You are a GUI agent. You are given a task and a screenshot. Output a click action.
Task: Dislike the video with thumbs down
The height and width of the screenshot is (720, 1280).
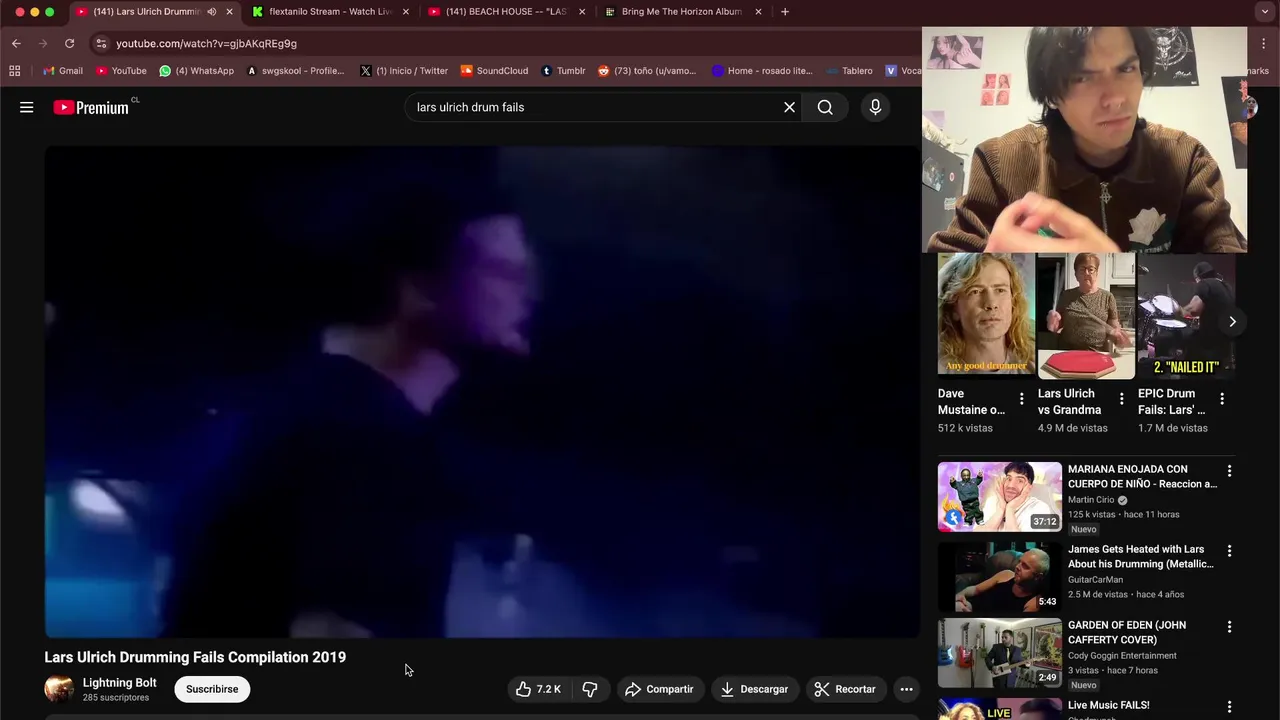[x=590, y=689]
